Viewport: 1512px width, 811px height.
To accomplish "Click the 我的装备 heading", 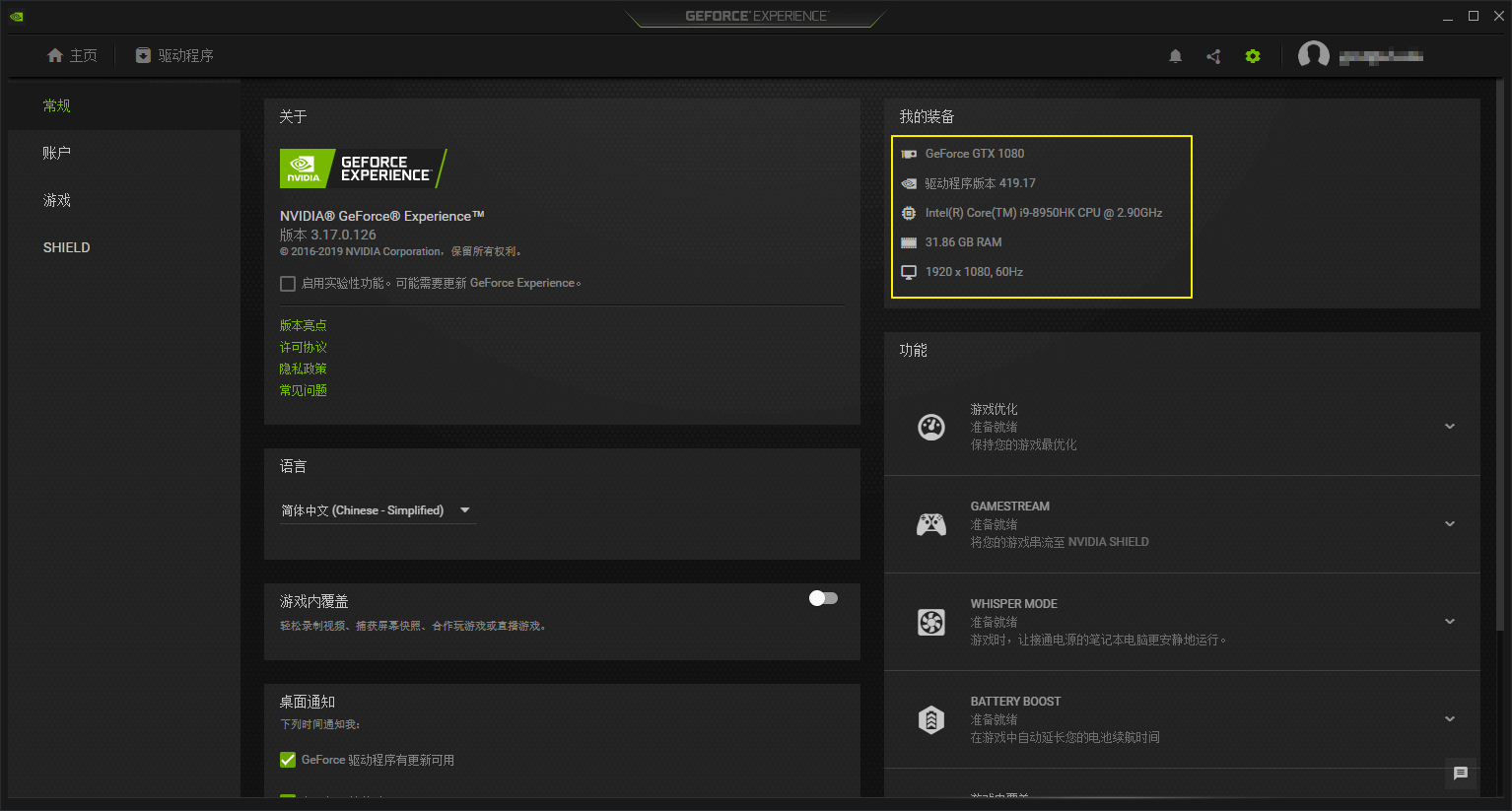I will (927, 116).
